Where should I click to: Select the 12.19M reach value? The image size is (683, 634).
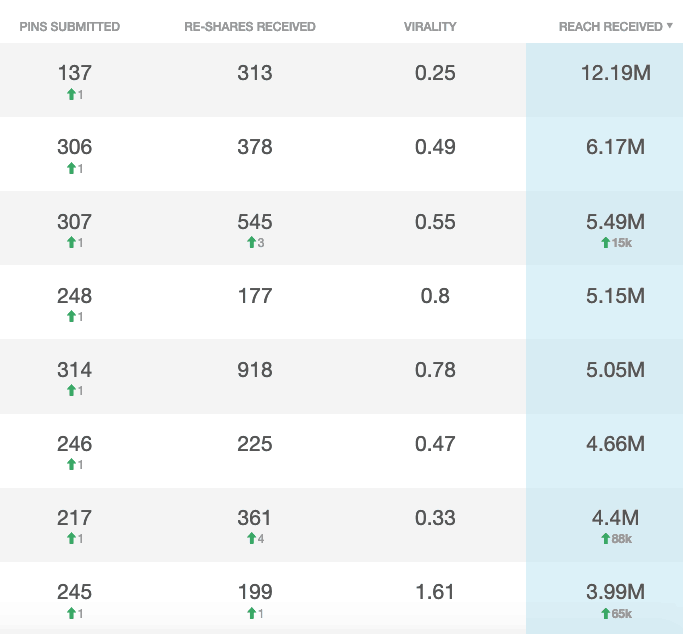click(615, 73)
